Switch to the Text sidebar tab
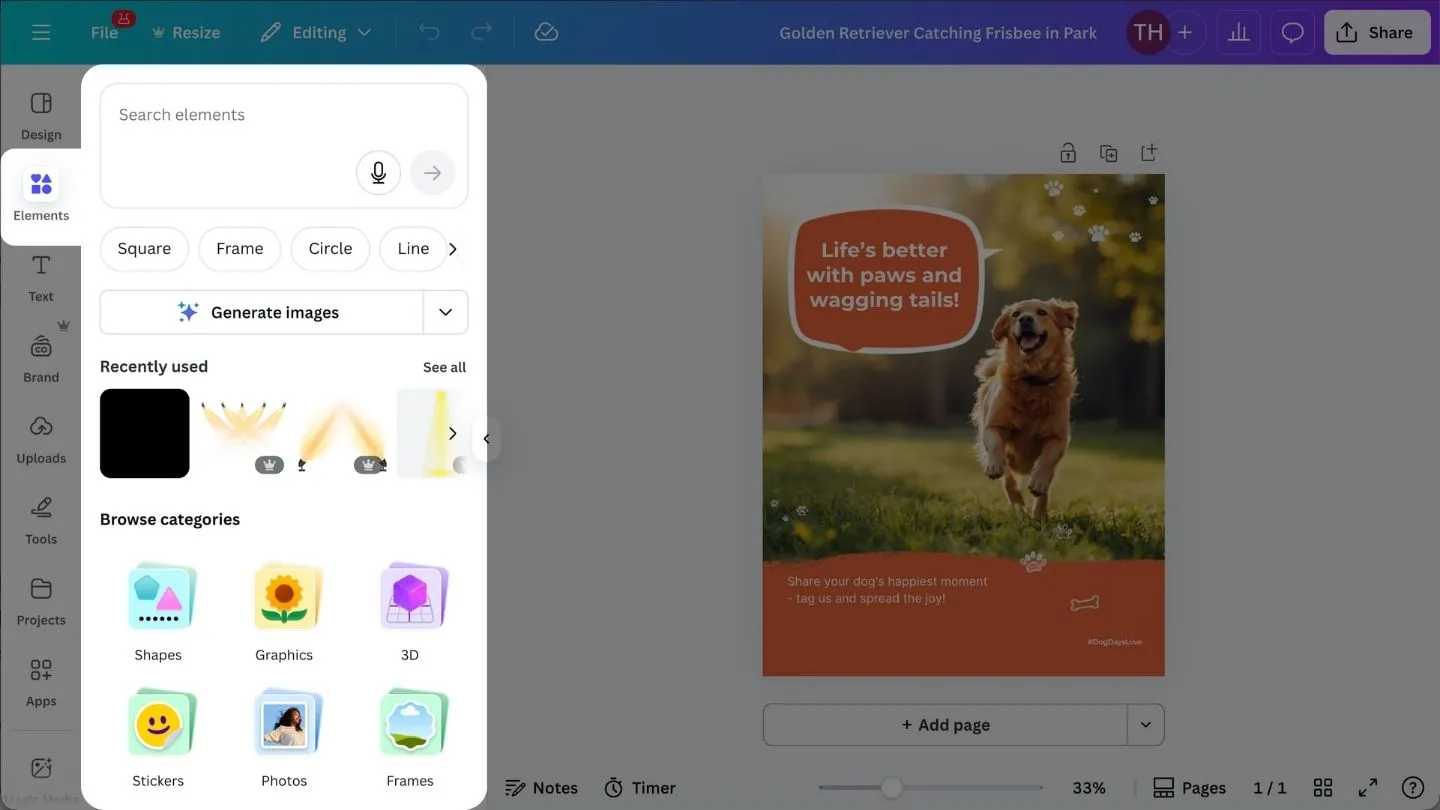The height and width of the screenshot is (810, 1440). 41,277
